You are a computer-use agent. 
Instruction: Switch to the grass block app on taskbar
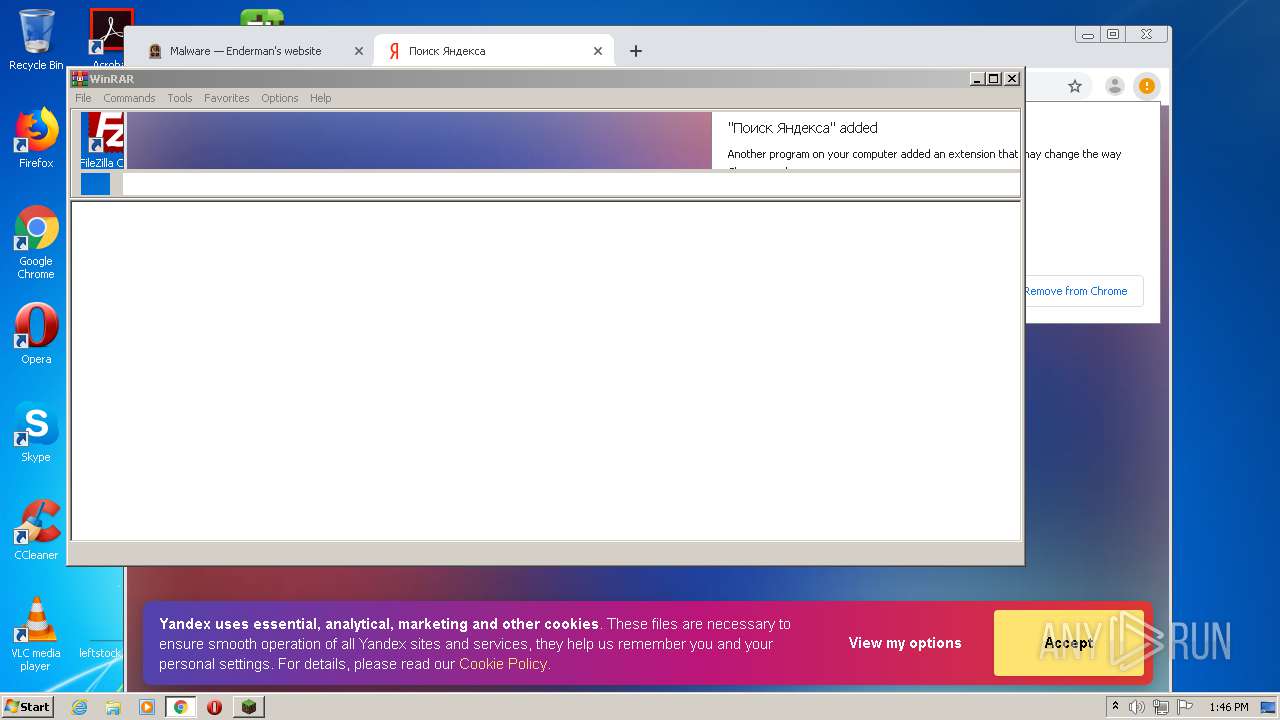click(248, 707)
